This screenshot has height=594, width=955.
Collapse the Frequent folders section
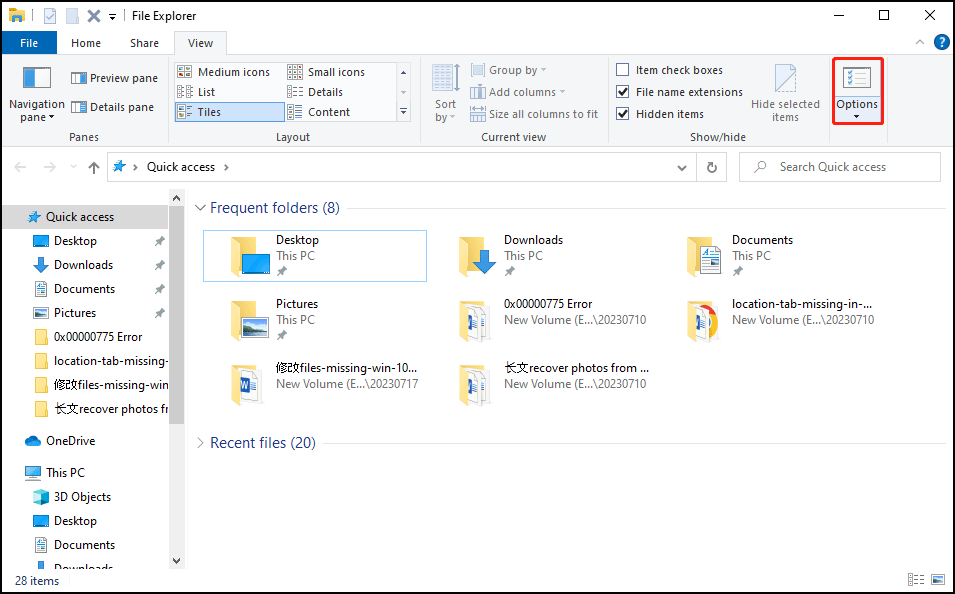(200, 207)
